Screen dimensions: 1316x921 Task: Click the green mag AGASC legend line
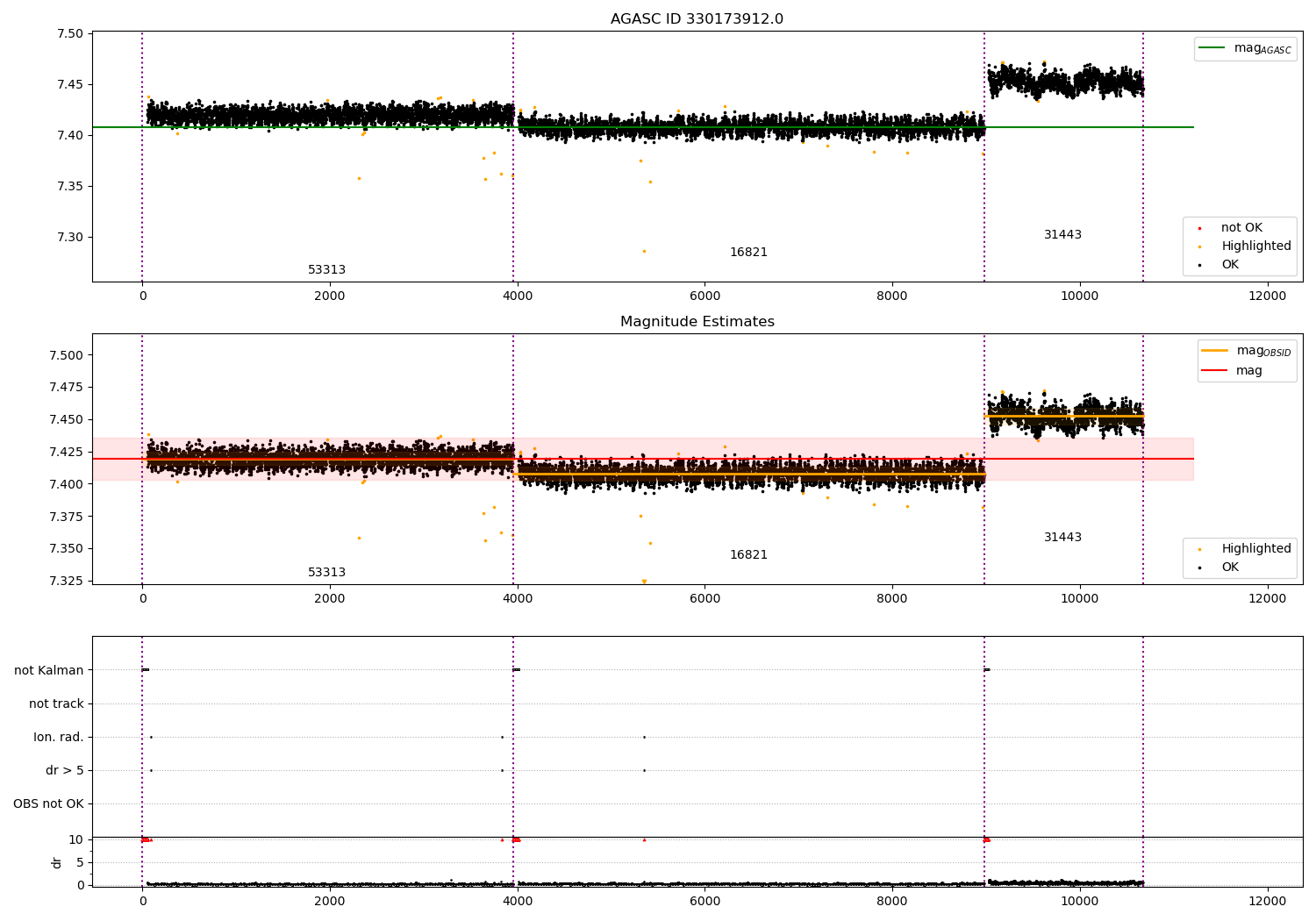point(1212,48)
